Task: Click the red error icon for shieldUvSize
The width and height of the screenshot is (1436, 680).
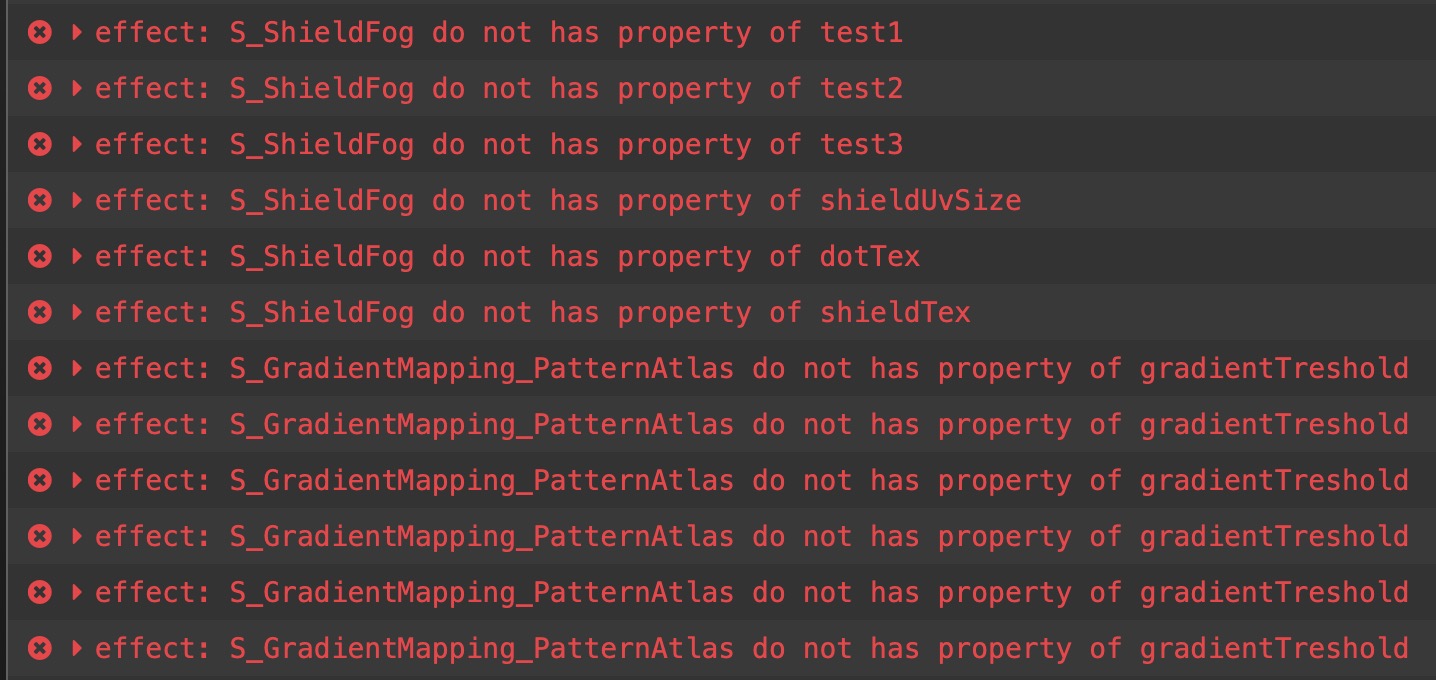Action: pyautogui.click(x=39, y=201)
